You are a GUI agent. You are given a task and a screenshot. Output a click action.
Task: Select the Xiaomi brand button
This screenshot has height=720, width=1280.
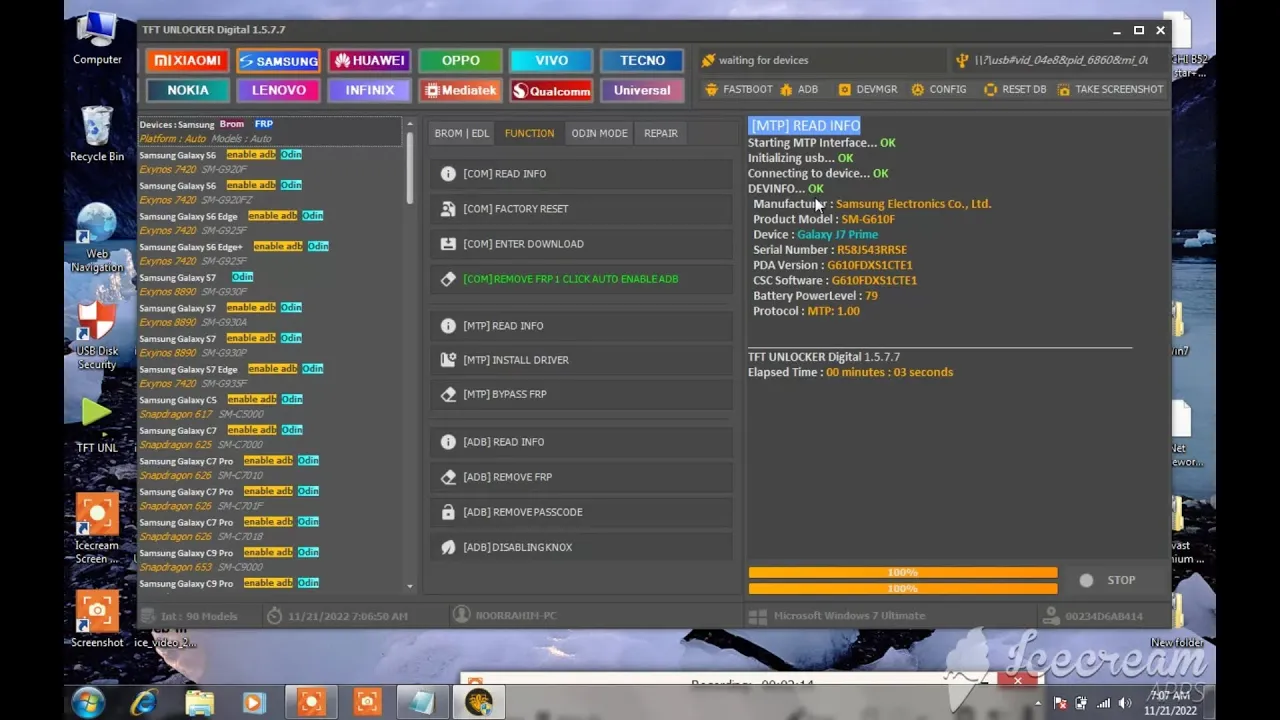tap(188, 61)
